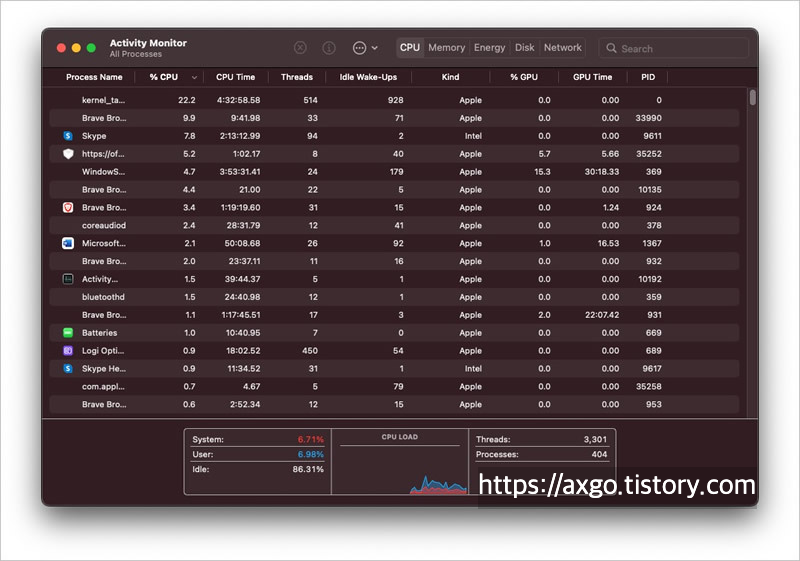
Task: Select the com.appl... process row
Action: 394,386
